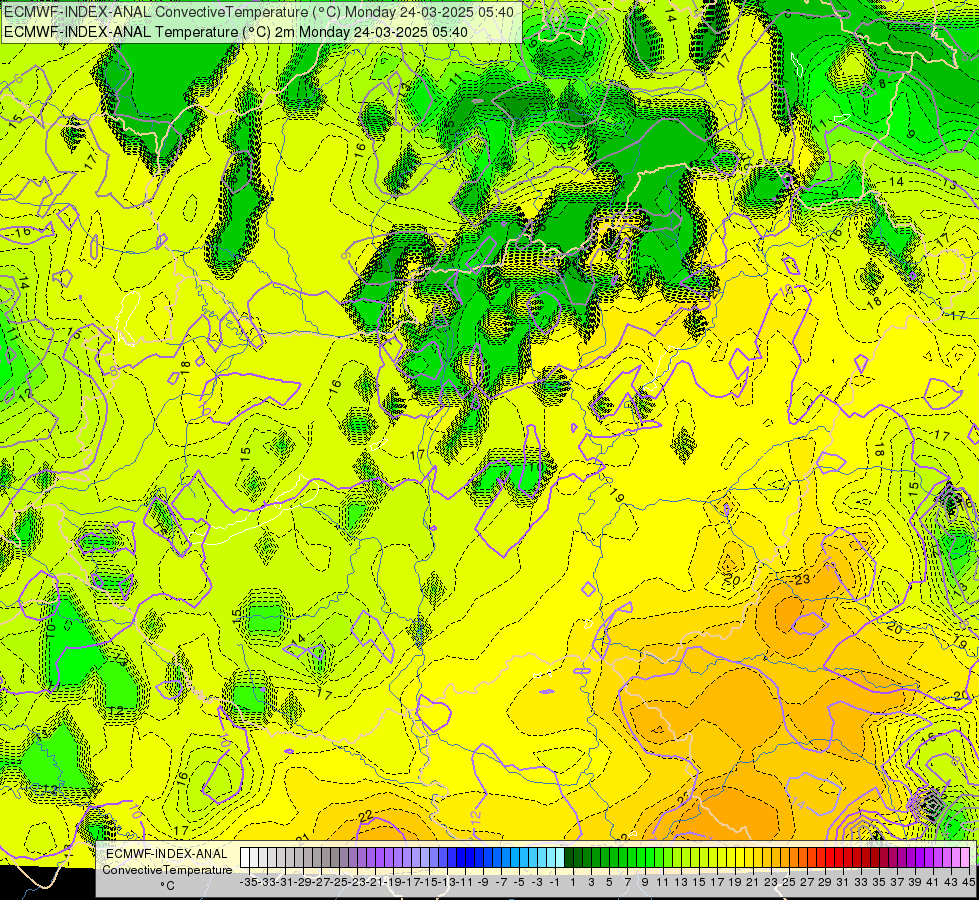Pick the white swatch above legend value -35
The image size is (979, 900).
245,858
